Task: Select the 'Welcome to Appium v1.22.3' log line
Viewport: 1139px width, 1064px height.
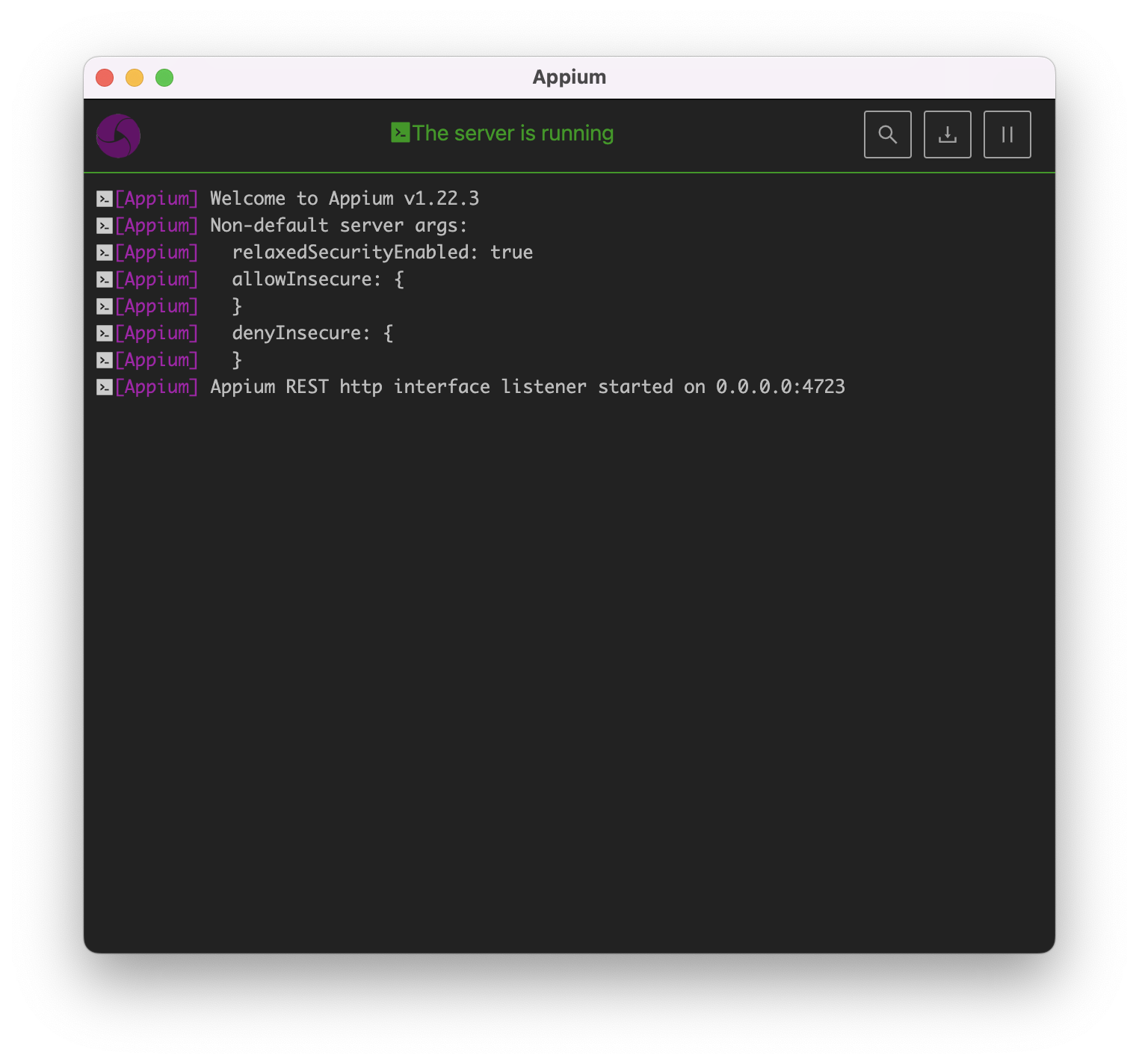Action: coord(344,198)
